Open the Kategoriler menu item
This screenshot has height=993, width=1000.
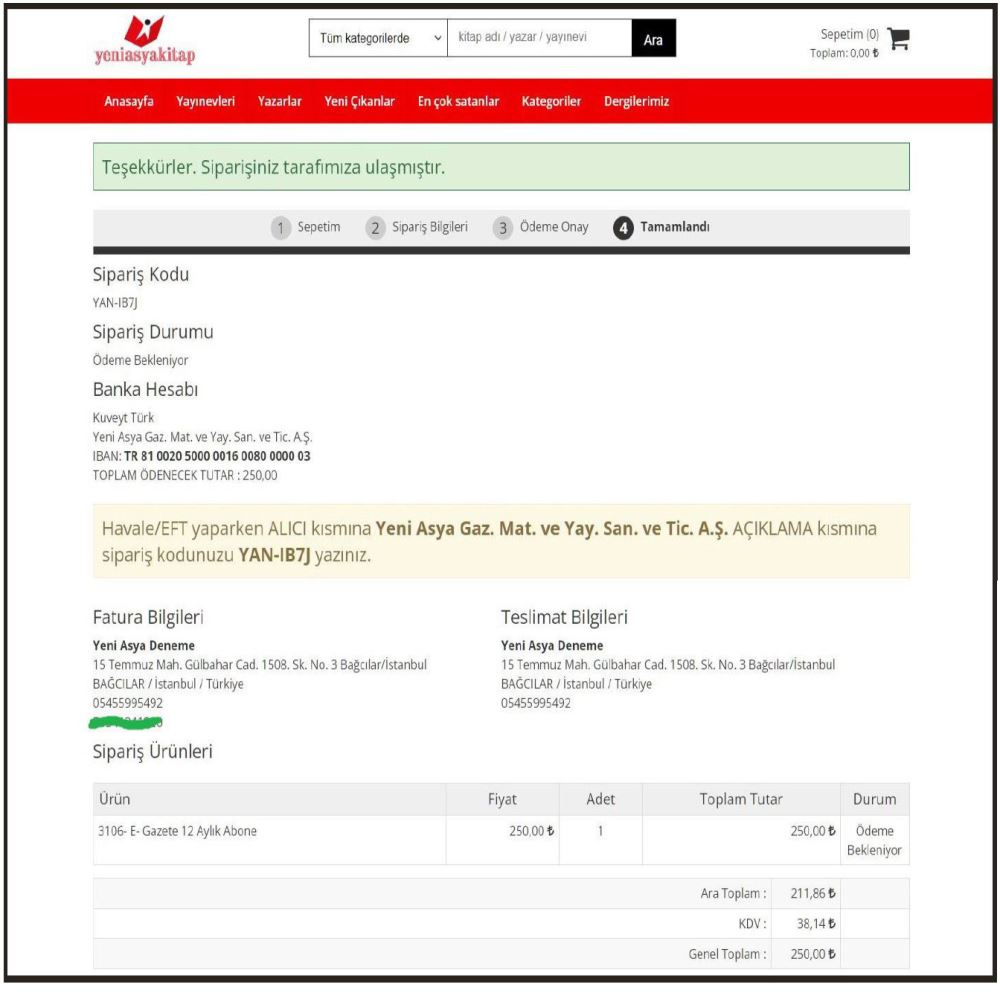coord(551,101)
